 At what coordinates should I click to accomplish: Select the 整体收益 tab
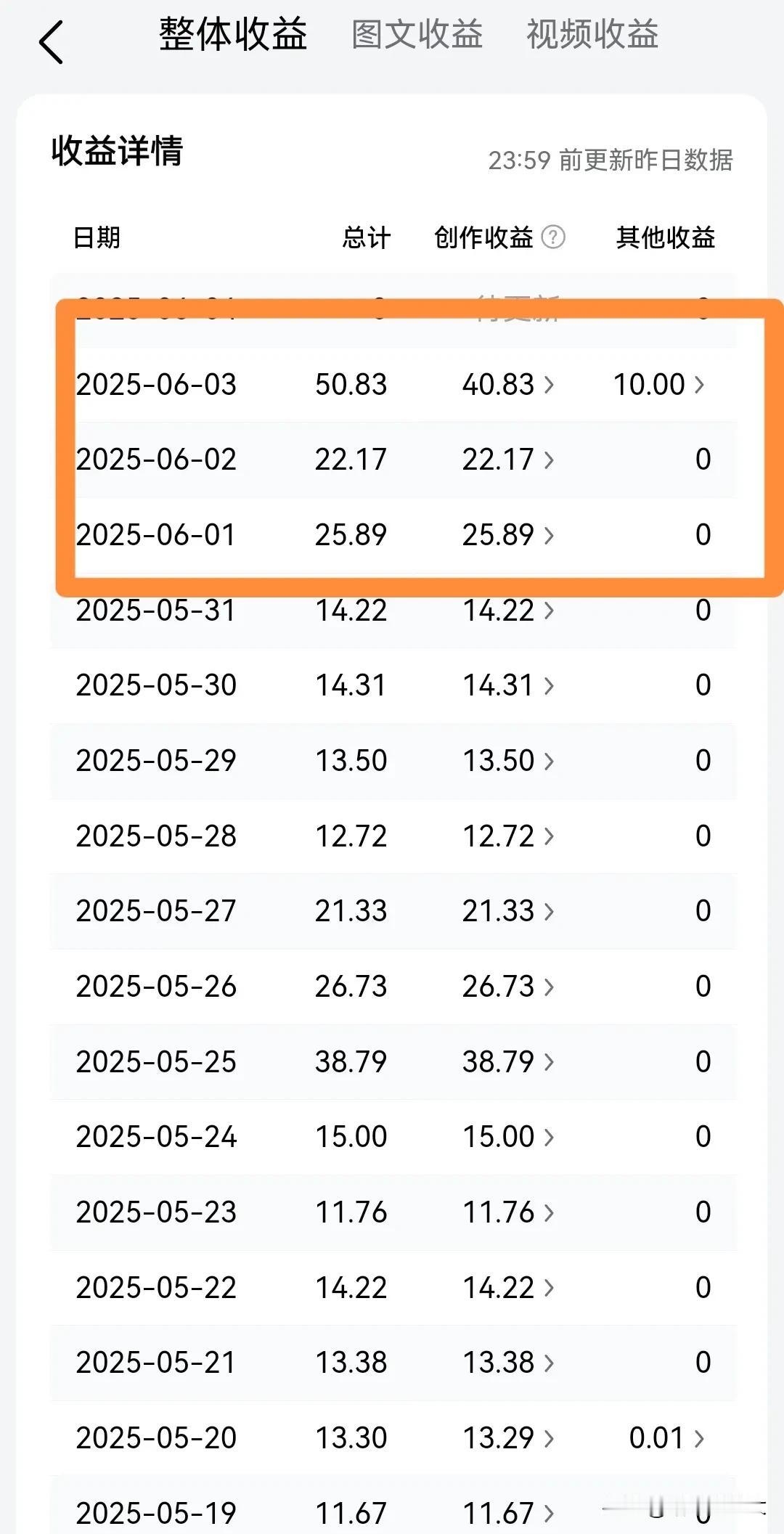(x=233, y=34)
